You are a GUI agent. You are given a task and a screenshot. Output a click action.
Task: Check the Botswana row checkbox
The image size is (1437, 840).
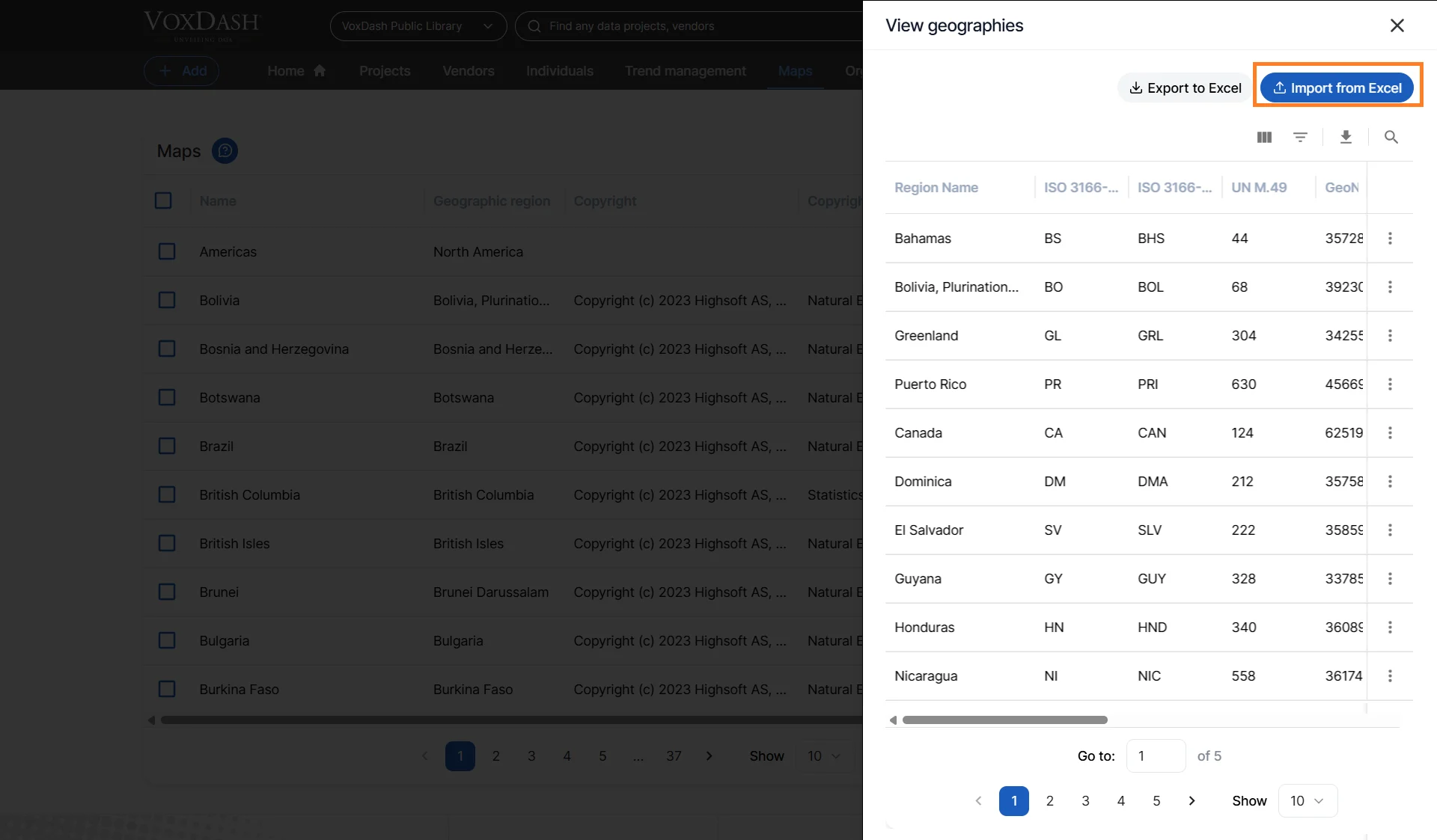[x=167, y=397]
